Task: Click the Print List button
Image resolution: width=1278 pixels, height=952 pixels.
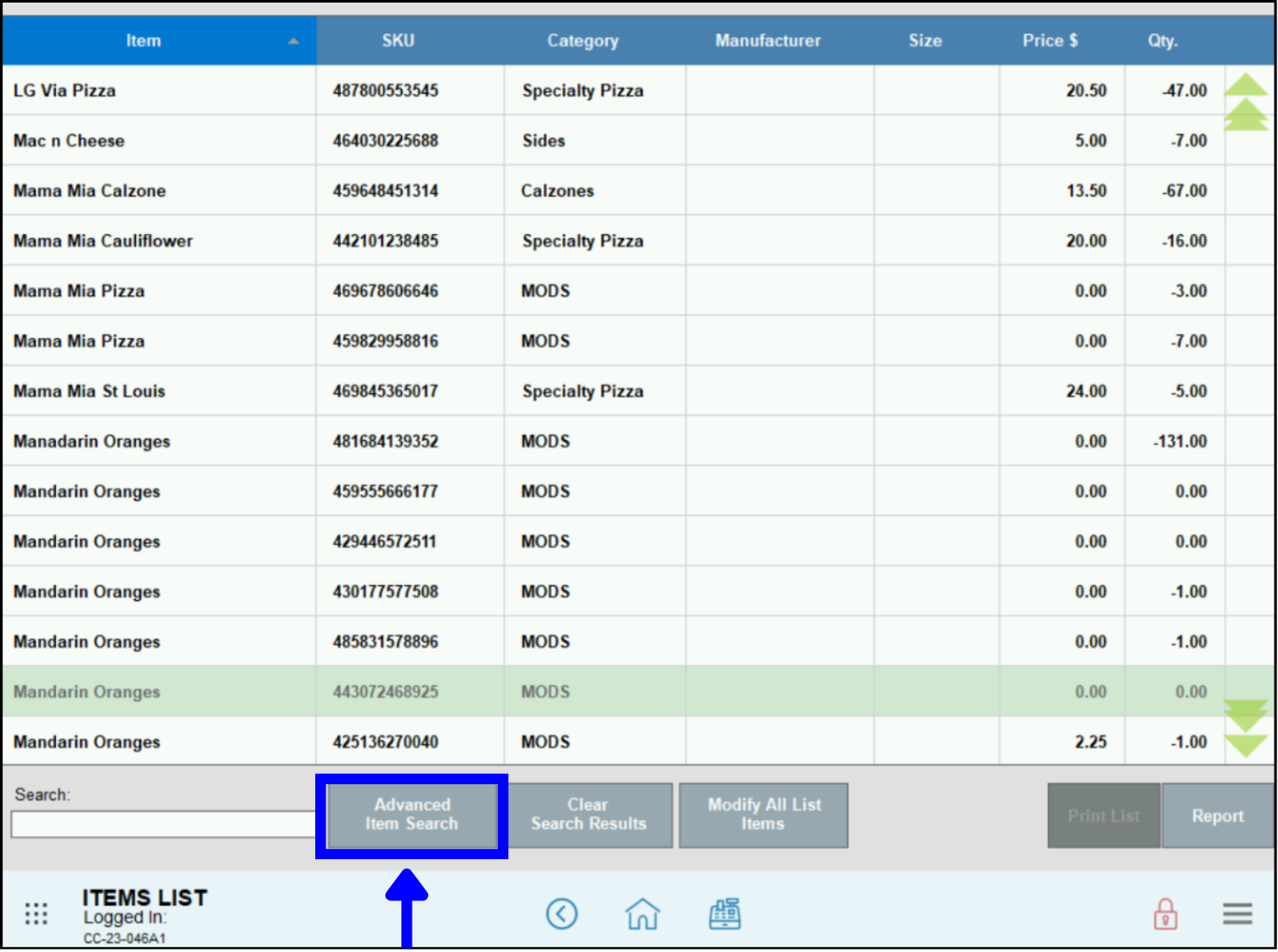Action: [1103, 815]
